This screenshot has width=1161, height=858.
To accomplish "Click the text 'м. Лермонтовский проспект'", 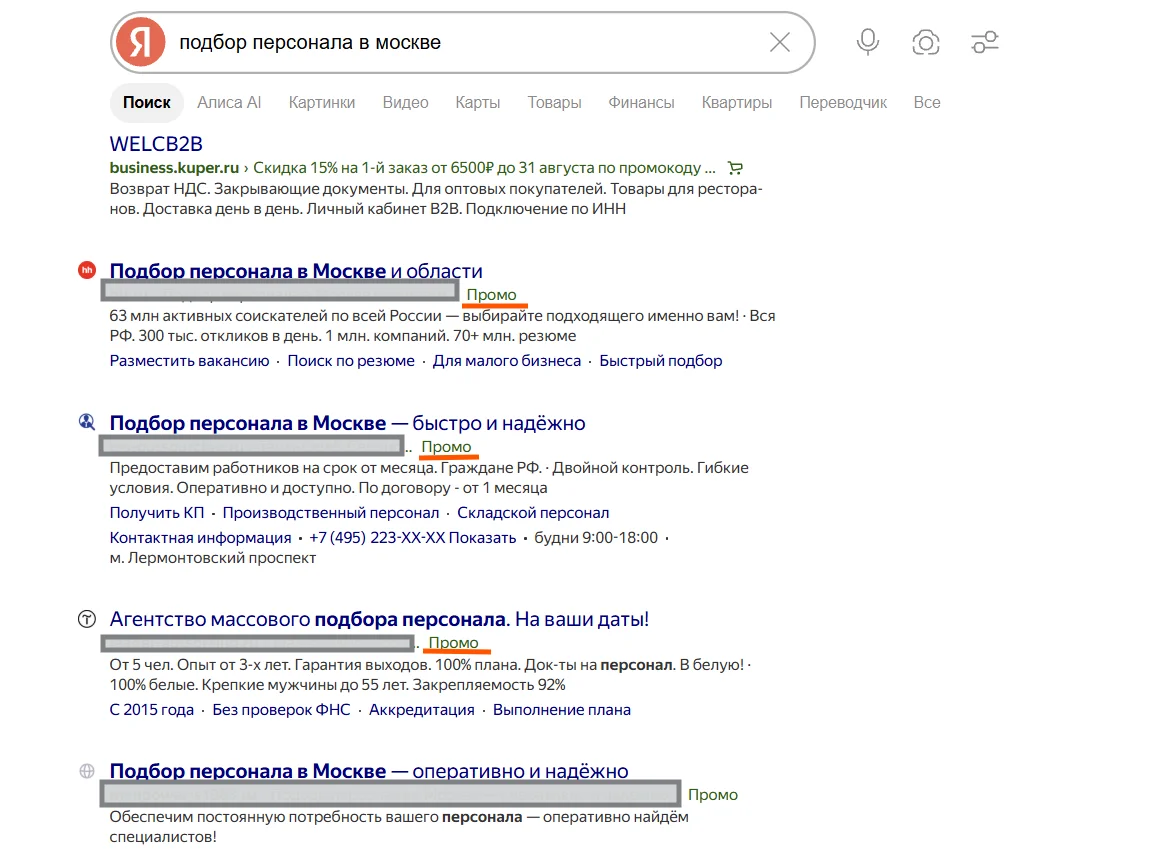I will point(213,557).
